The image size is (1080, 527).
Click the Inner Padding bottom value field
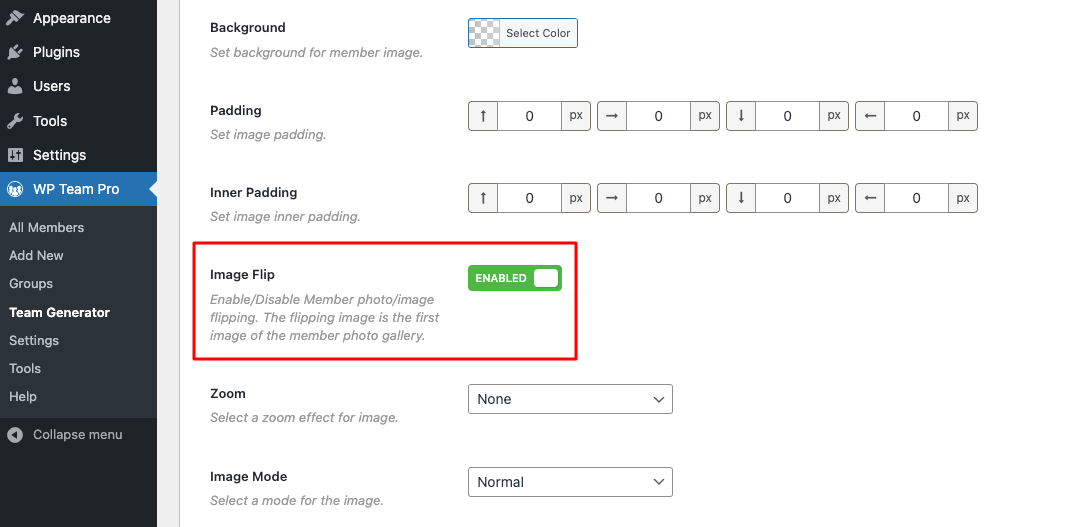[787, 198]
